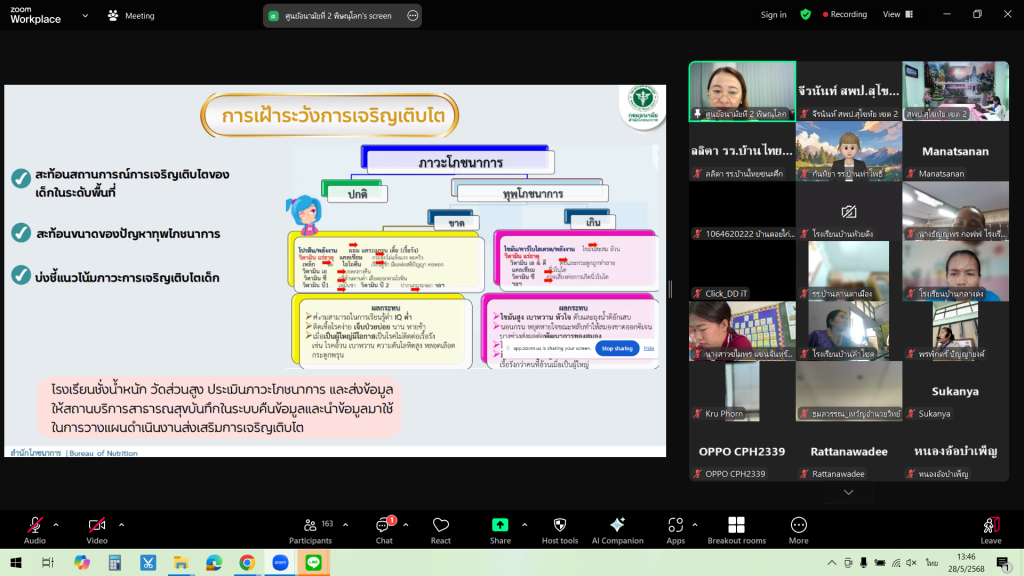
Task: Click the panel divider handle beside the gallery
Action: (670, 289)
